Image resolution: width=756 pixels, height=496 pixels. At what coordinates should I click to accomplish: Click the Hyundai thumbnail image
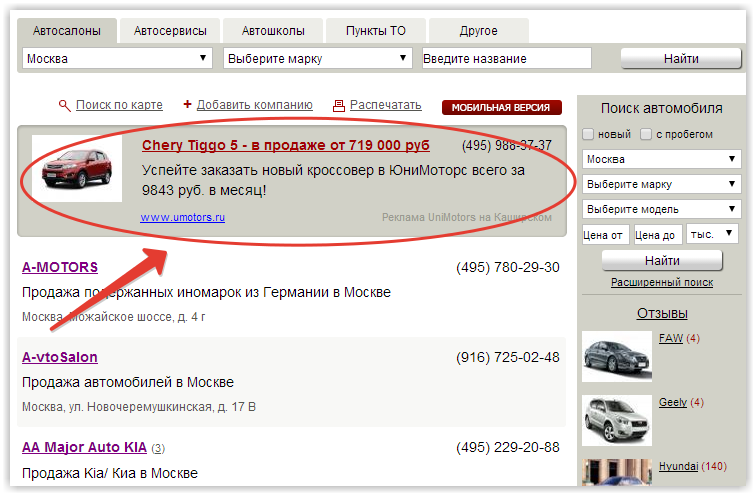tap(617, 472)
